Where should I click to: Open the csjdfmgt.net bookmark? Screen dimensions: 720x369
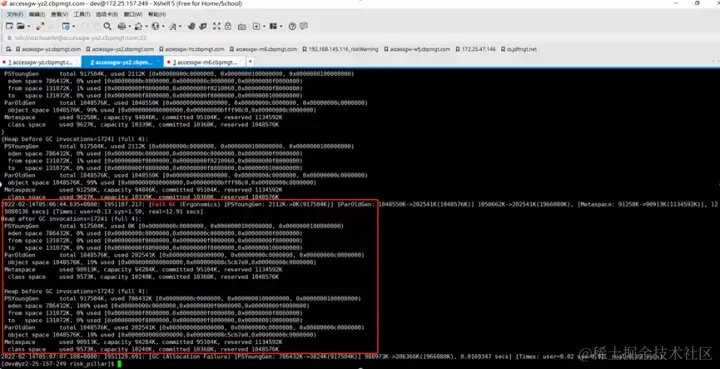point(519,49)
